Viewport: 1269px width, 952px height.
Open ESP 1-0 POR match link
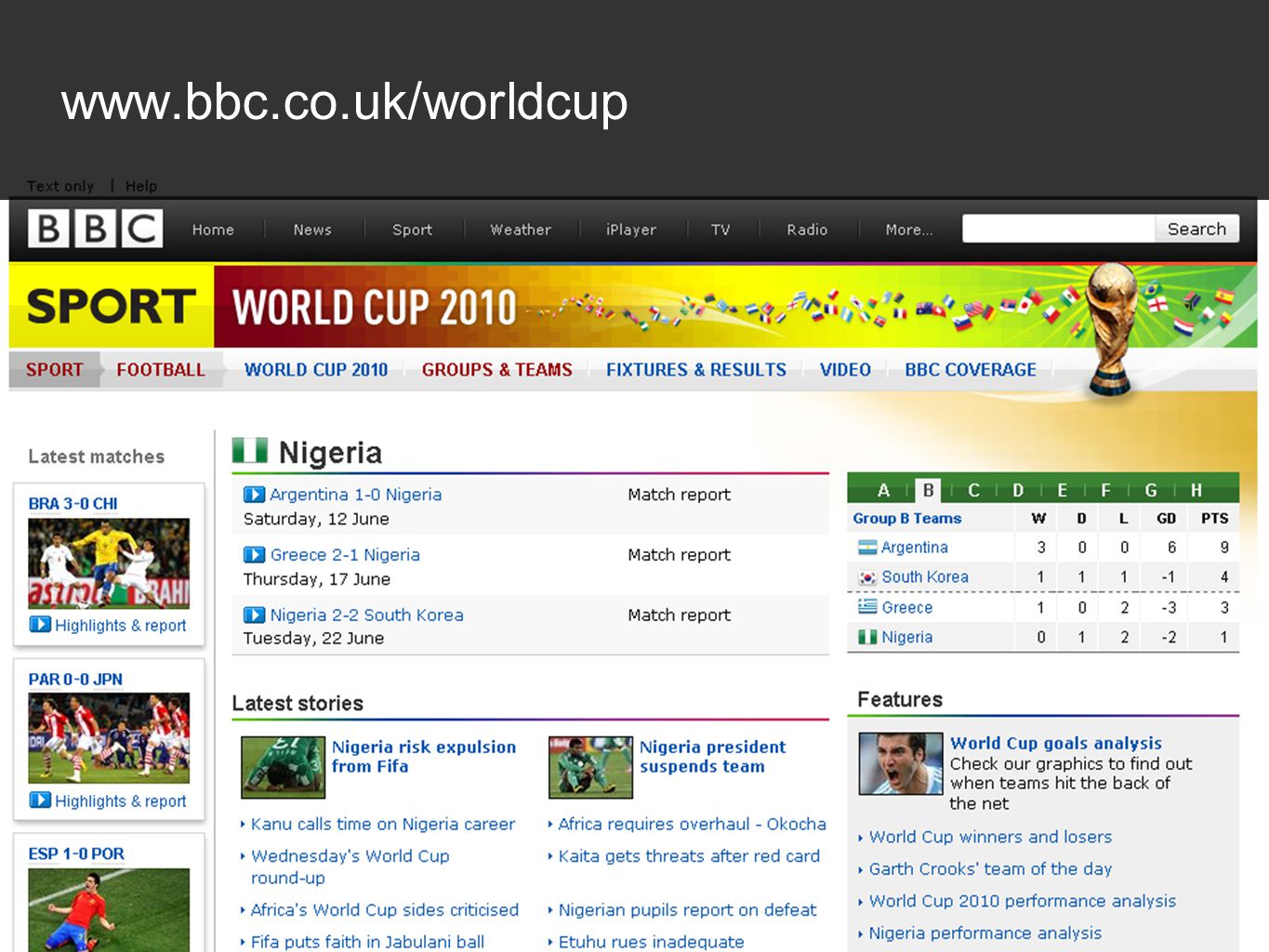[x=75, y=853]
